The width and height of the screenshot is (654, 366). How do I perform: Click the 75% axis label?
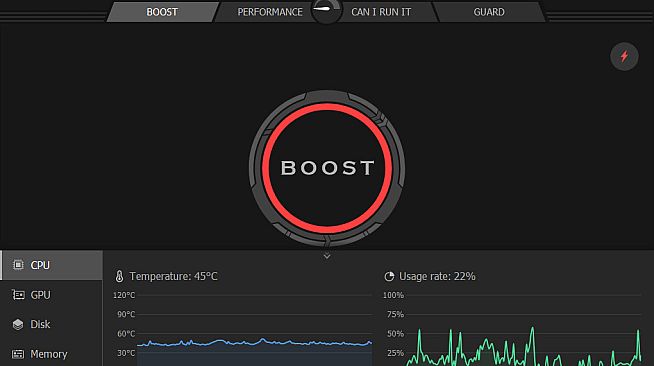click(395, 314)
